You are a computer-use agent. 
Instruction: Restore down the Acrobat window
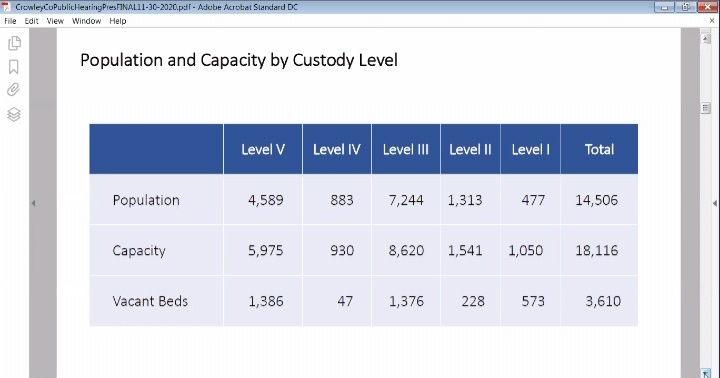686,7
